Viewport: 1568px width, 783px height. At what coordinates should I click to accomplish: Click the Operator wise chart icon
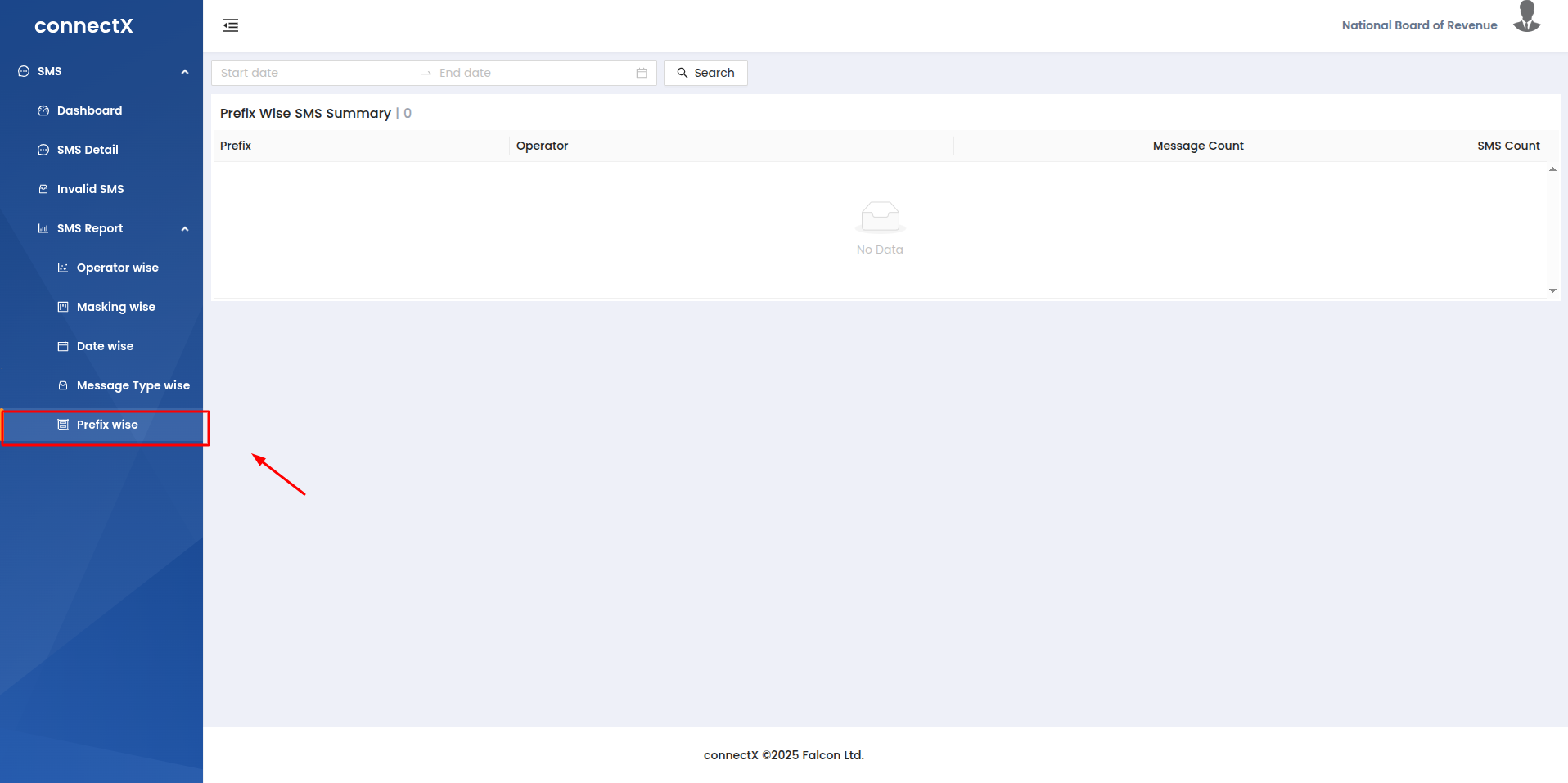pyautogui.click(x=63, y=268)
